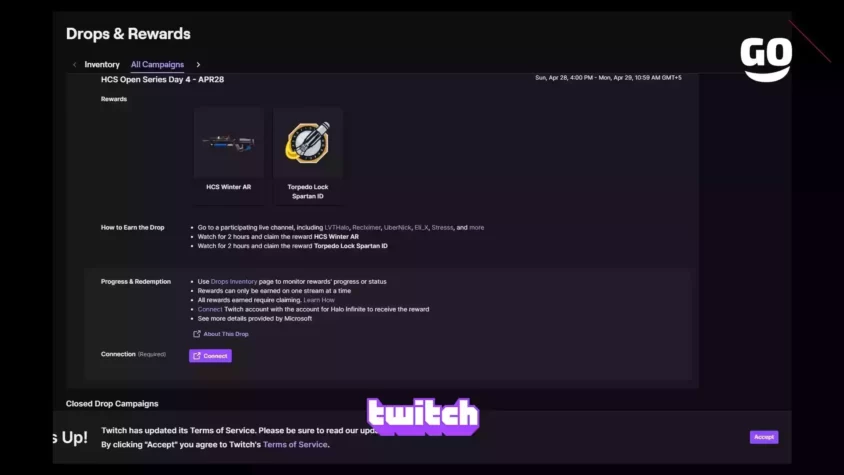Screen dimensions: 844x475
Task: Accept the updated Terms of Service
Action: click(764, 437)
